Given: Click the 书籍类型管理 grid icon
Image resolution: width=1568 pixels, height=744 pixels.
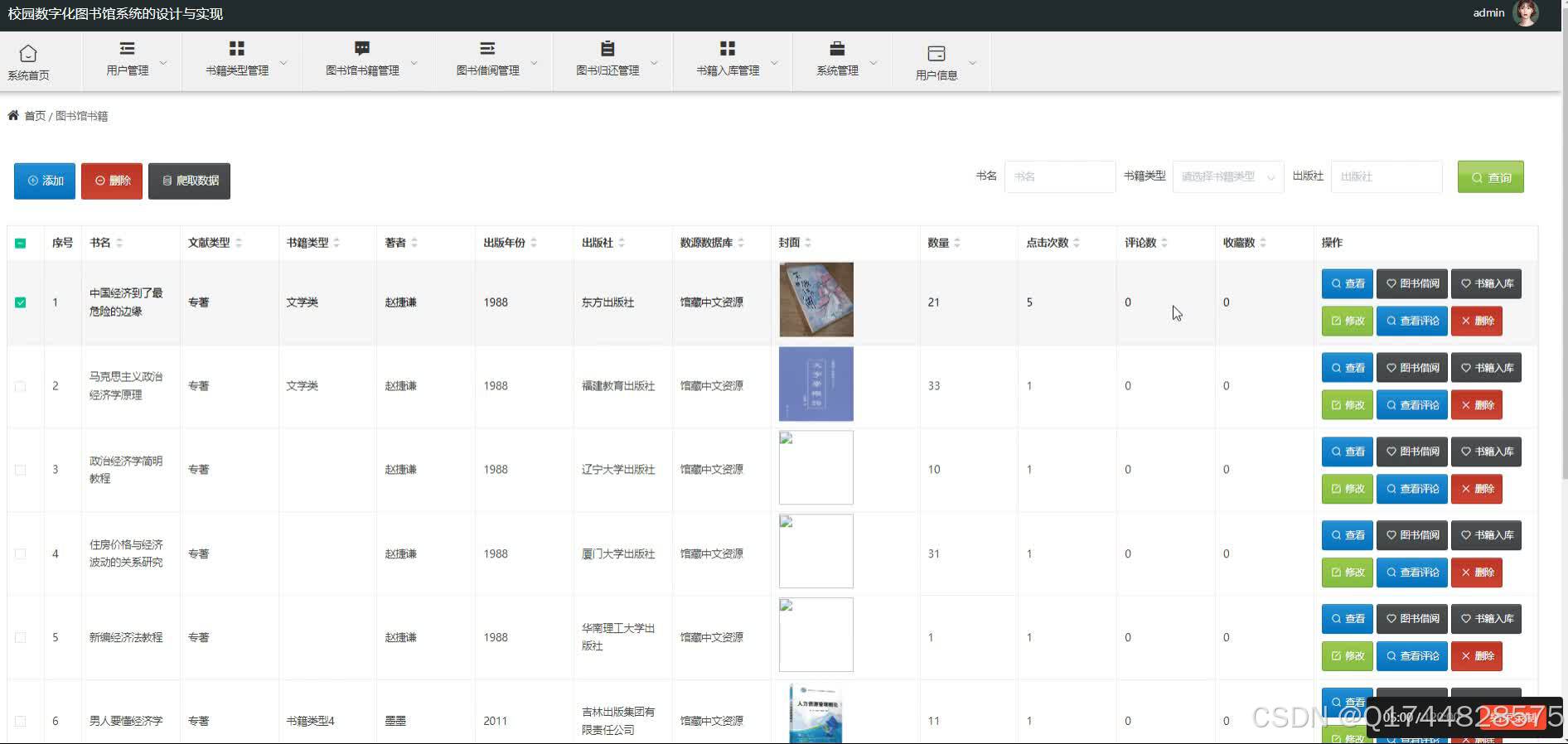Looking at the screenshot, I should pos(237,49).
